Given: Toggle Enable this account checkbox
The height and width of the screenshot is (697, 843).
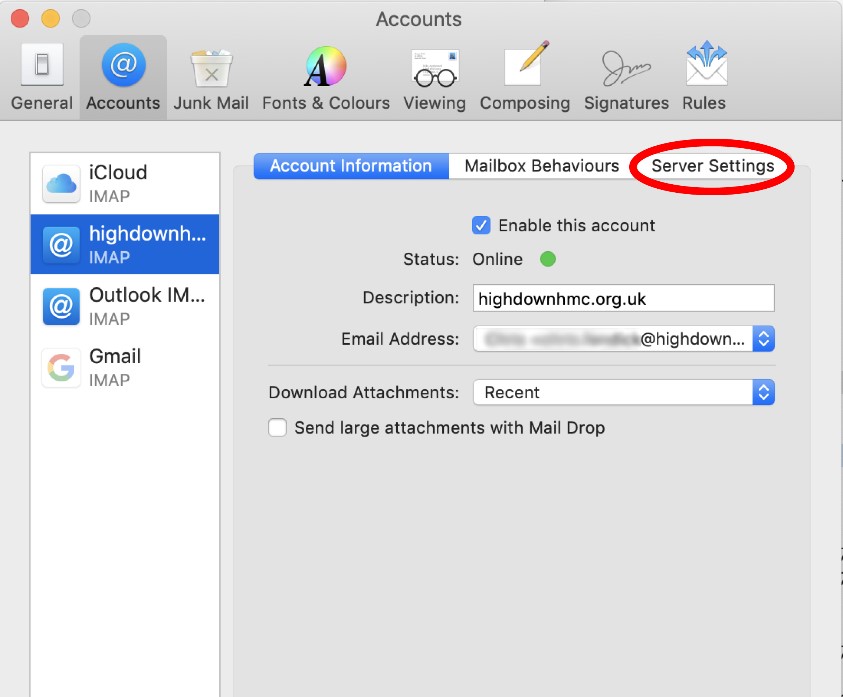Looking at the screenshot, I should 481,225.
